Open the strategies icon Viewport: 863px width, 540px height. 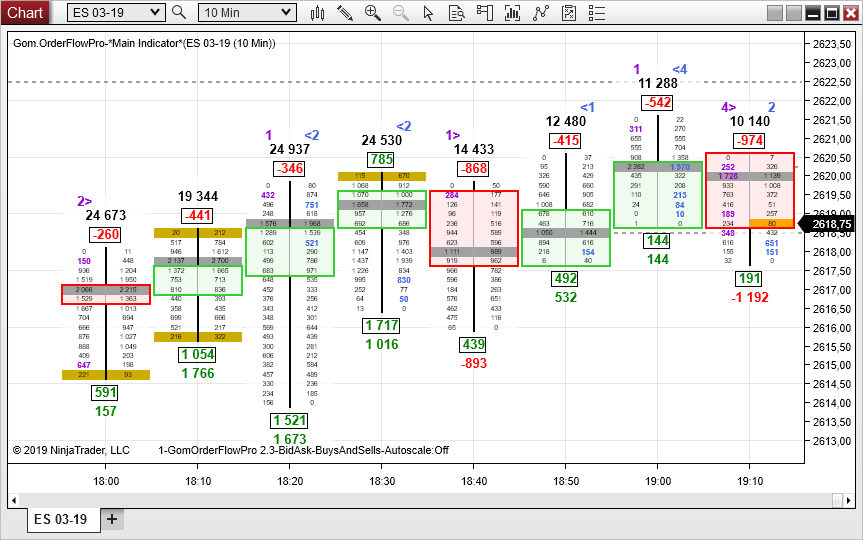(x=541, y=13)
